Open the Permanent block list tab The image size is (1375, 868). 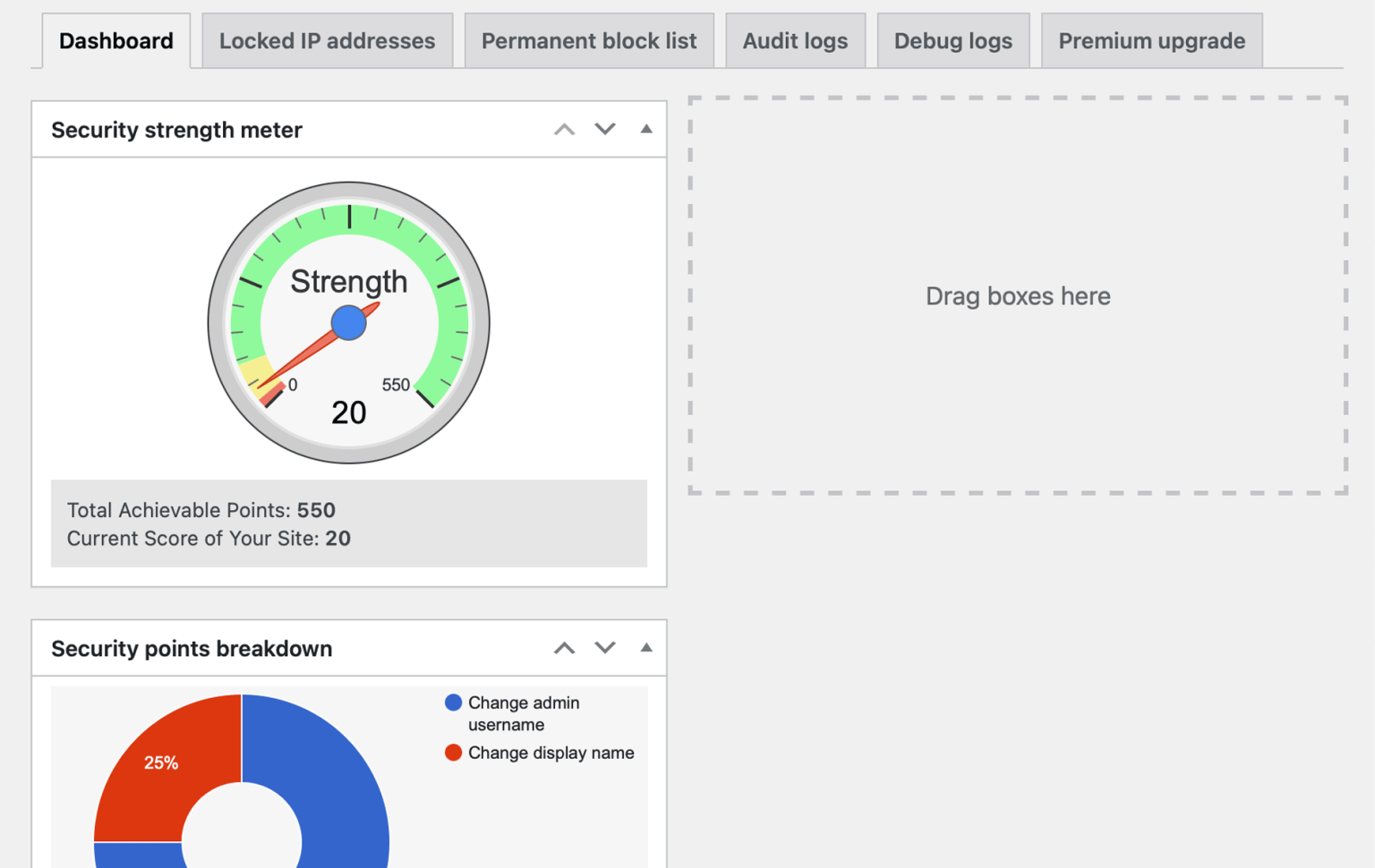tap(588, 40)
